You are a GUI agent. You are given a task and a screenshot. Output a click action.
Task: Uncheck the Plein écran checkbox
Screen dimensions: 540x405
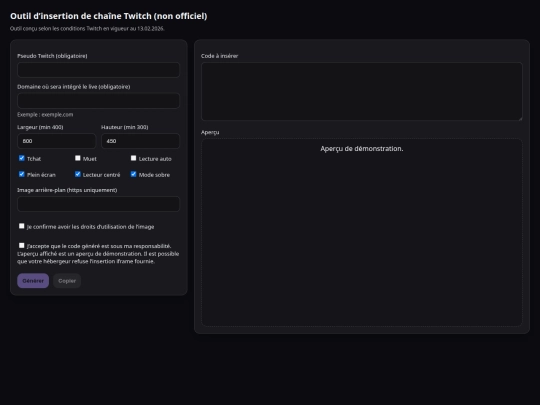22,174
